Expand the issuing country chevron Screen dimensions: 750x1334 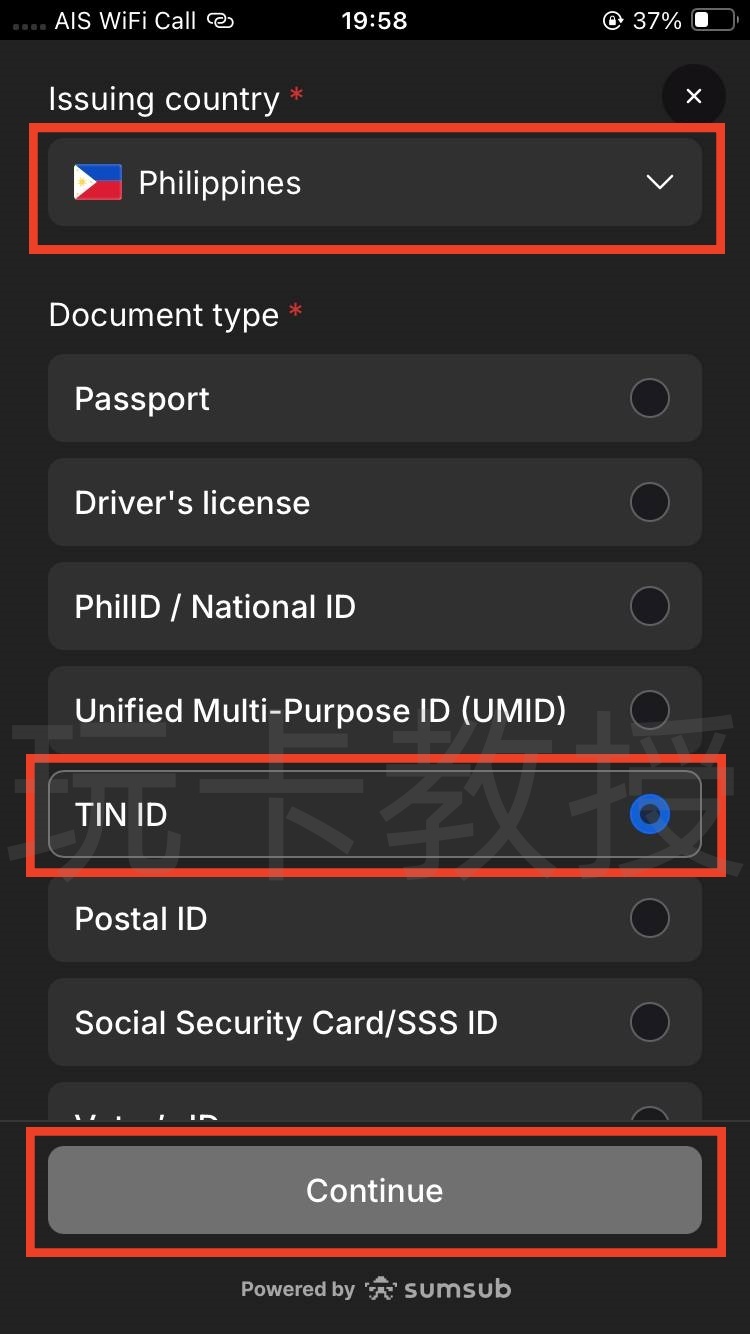tap(659, 182)
